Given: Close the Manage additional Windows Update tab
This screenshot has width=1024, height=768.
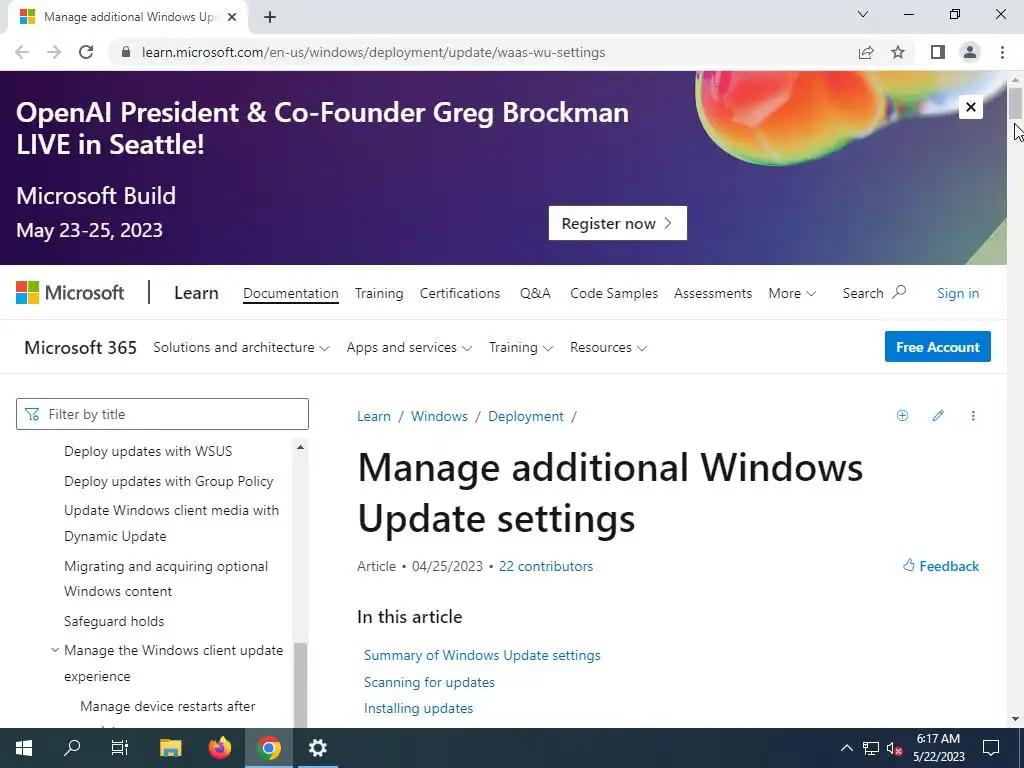Looking at the screenshot, I should coord(232,17).
